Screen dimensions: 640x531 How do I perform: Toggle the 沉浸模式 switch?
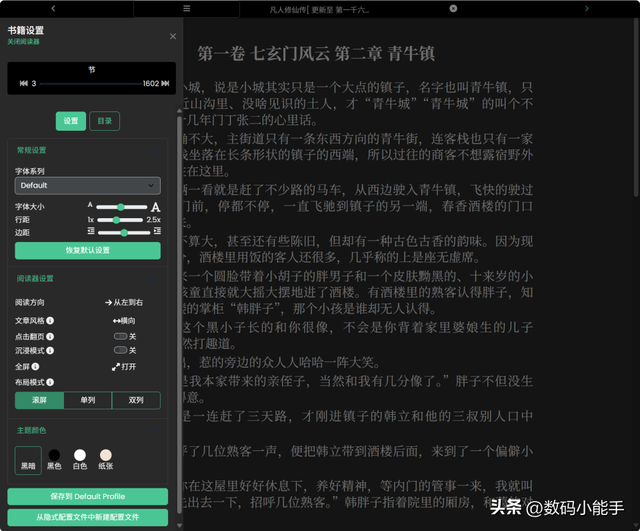coord(120,350)
